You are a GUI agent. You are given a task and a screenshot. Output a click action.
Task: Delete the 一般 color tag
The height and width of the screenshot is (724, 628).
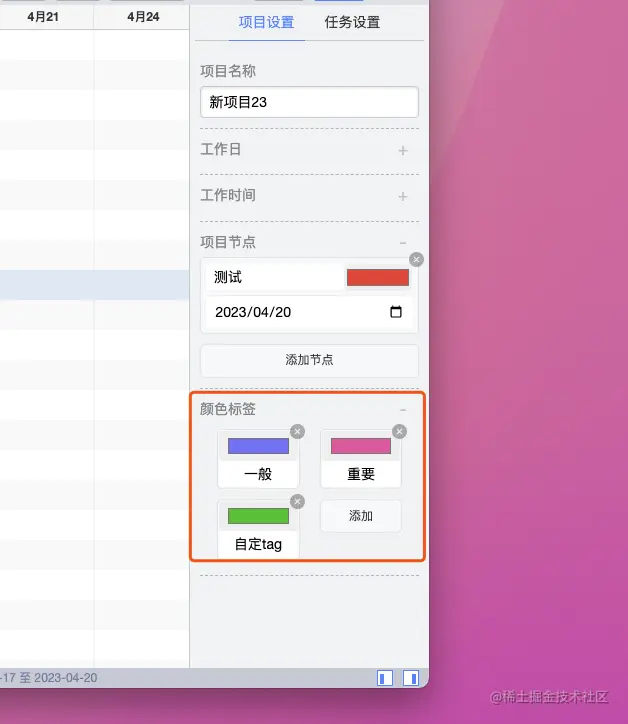(297, 431)
